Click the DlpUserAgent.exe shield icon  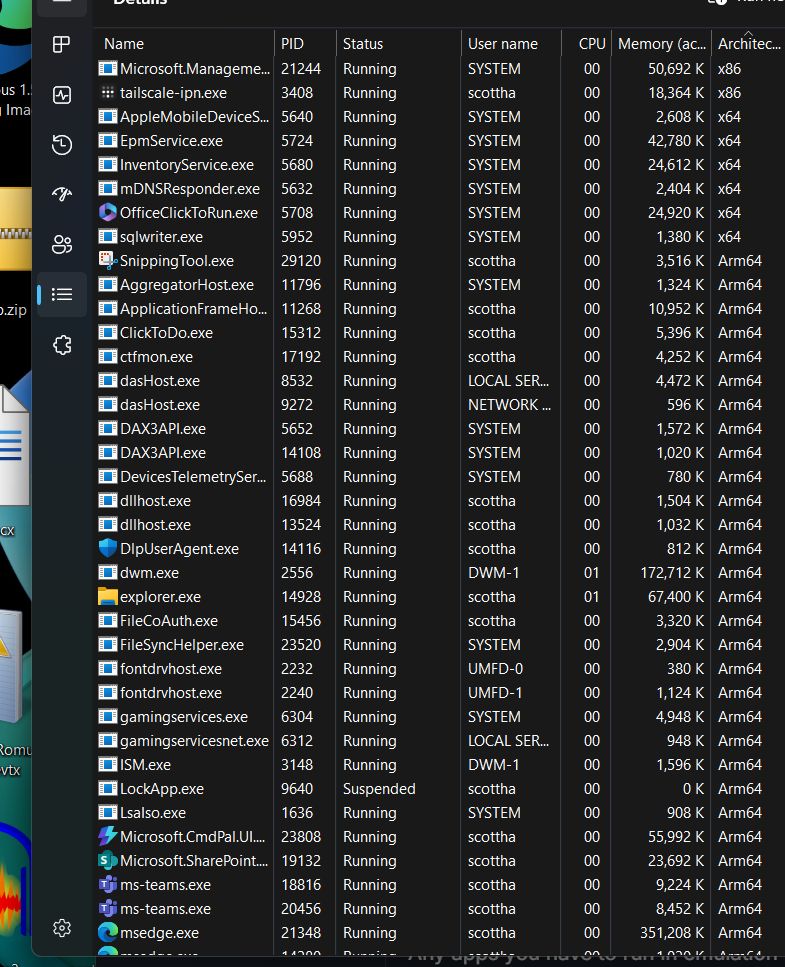click(107, 548)
